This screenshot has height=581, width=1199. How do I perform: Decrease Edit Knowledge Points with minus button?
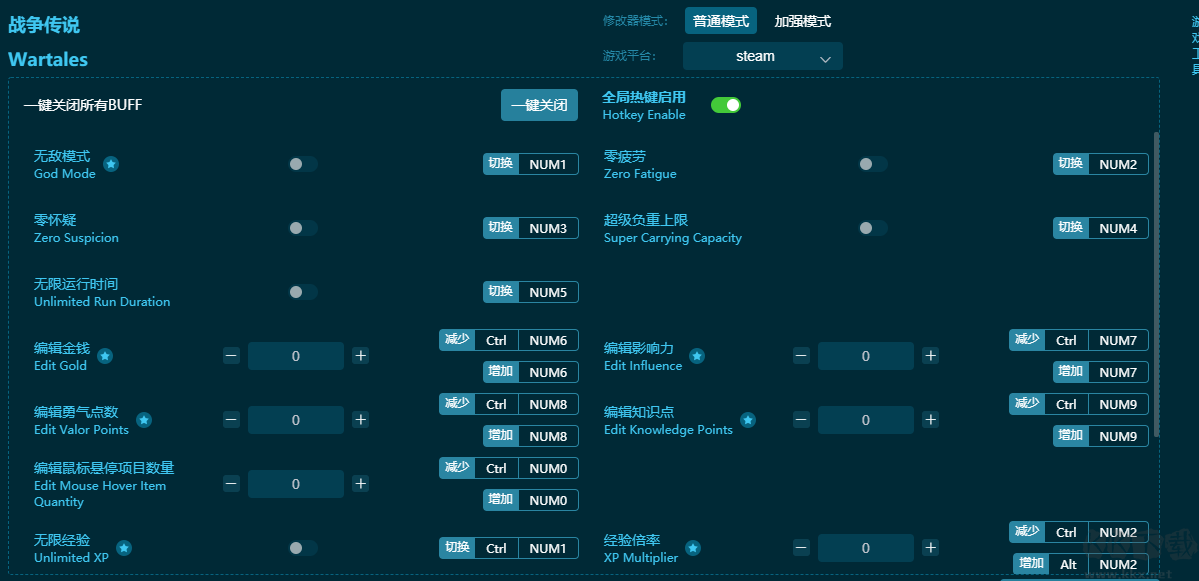[801, 420]
